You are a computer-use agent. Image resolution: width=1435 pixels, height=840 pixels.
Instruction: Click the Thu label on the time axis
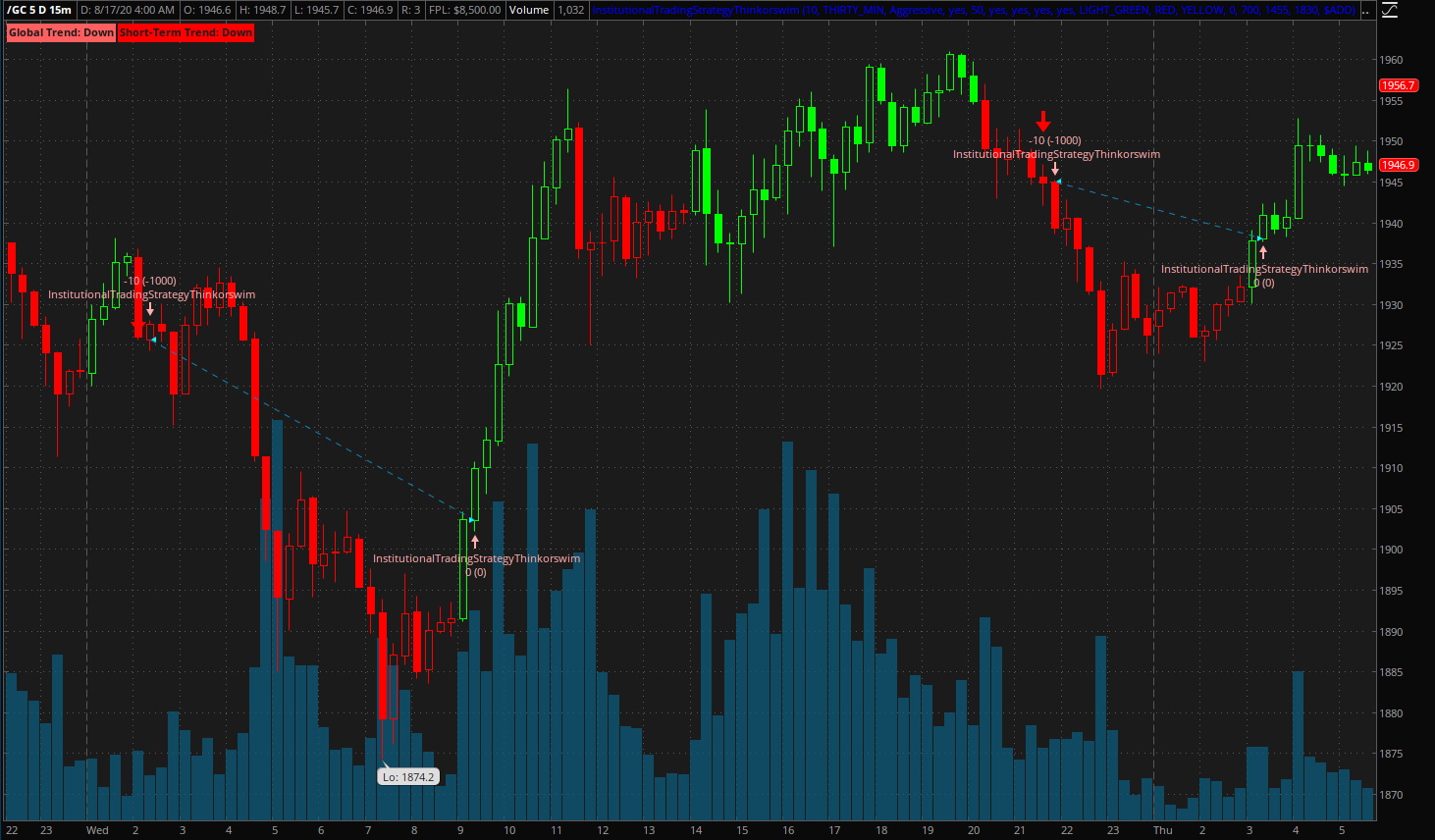[x=1162, y=830]
